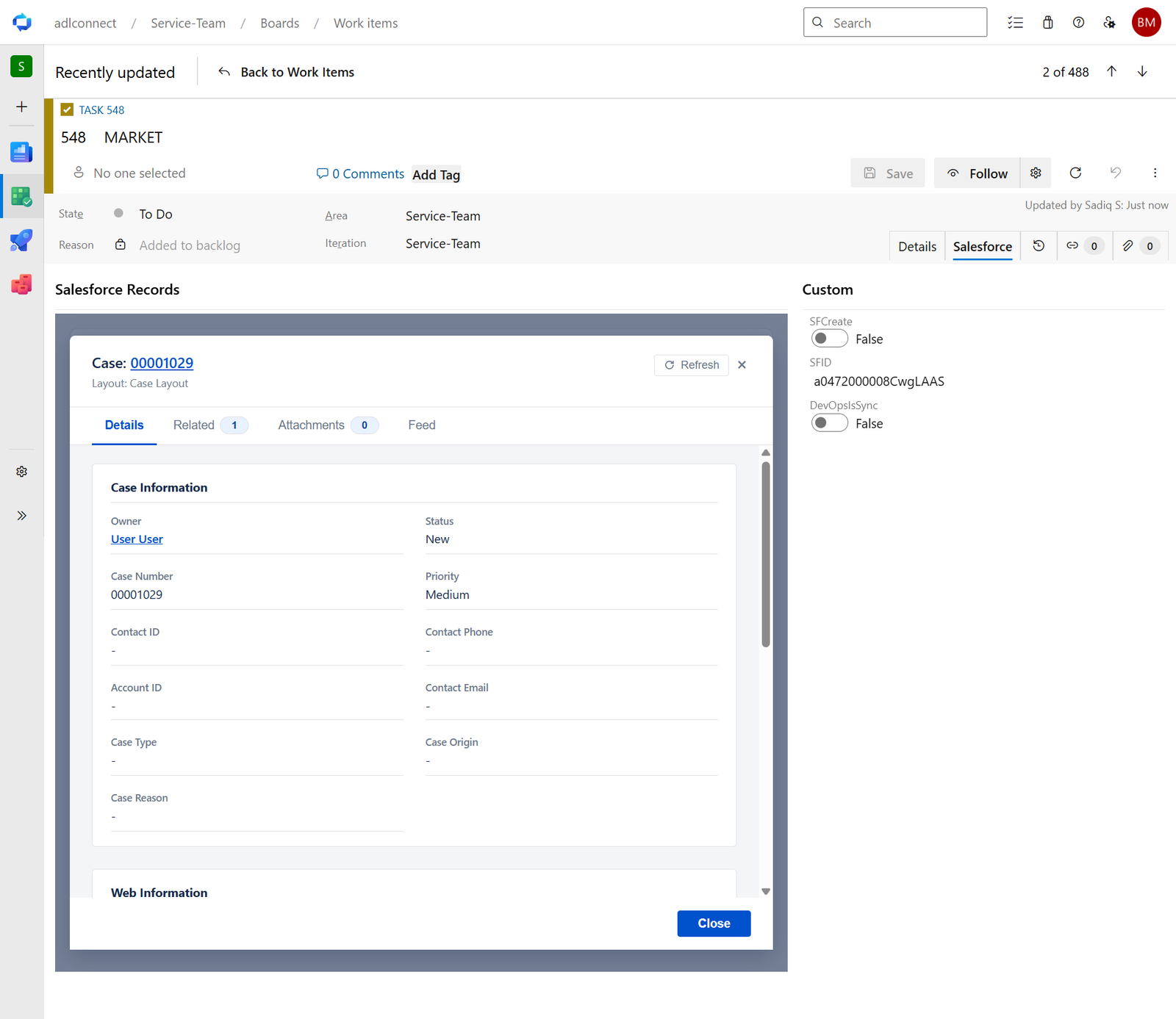Open the Marketplace shopping bag icon
This screenshot has width=1176, height=1019.
[x=1047, y=23]
